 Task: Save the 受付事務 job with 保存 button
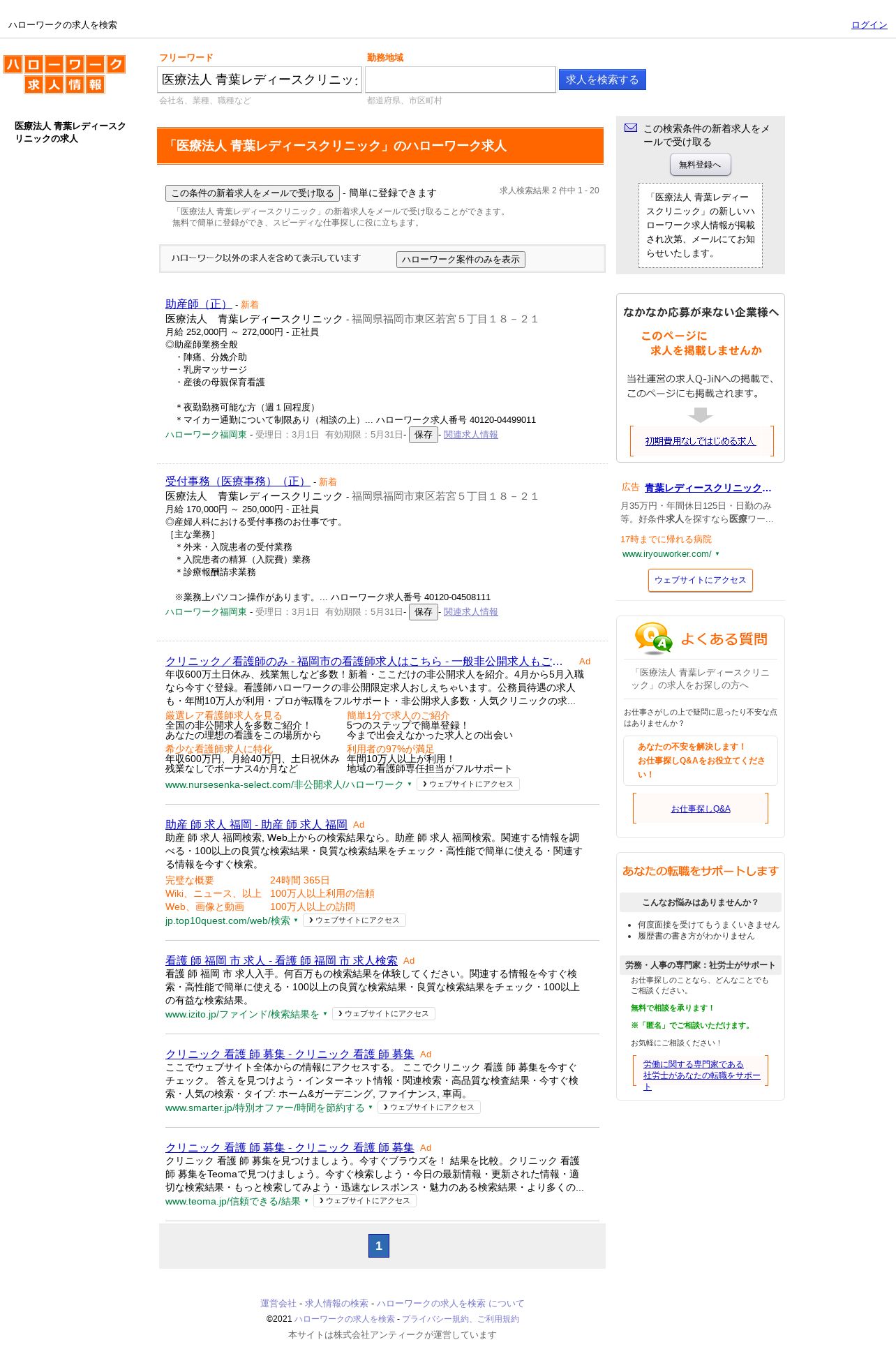424,612
